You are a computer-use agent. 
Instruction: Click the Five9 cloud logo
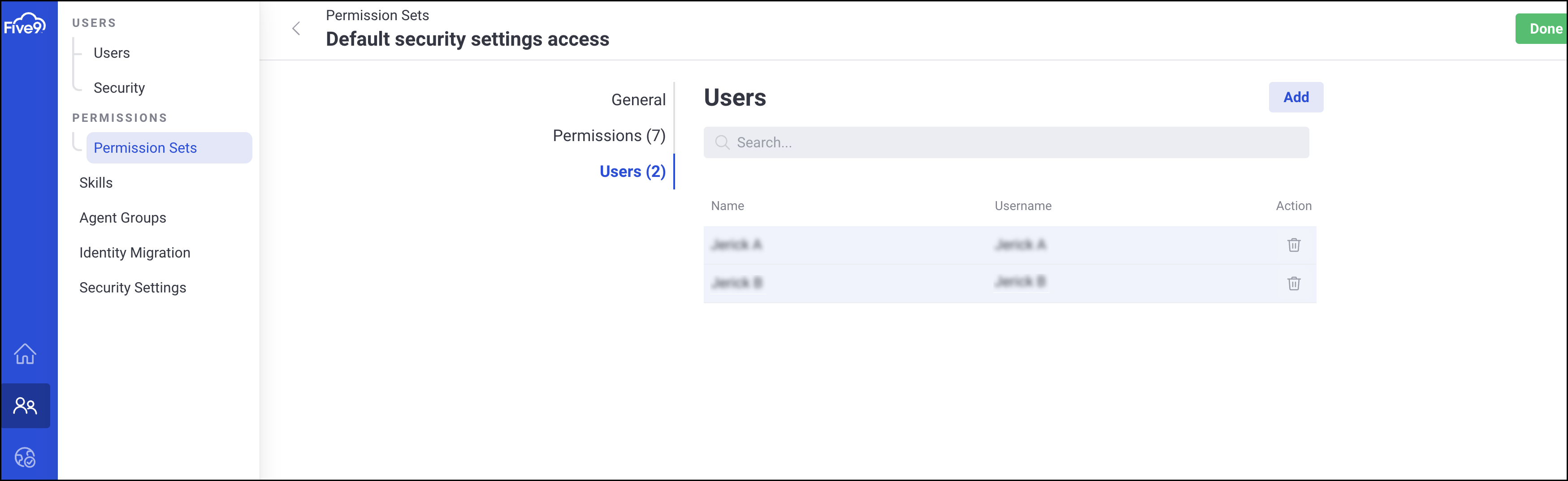24,24
